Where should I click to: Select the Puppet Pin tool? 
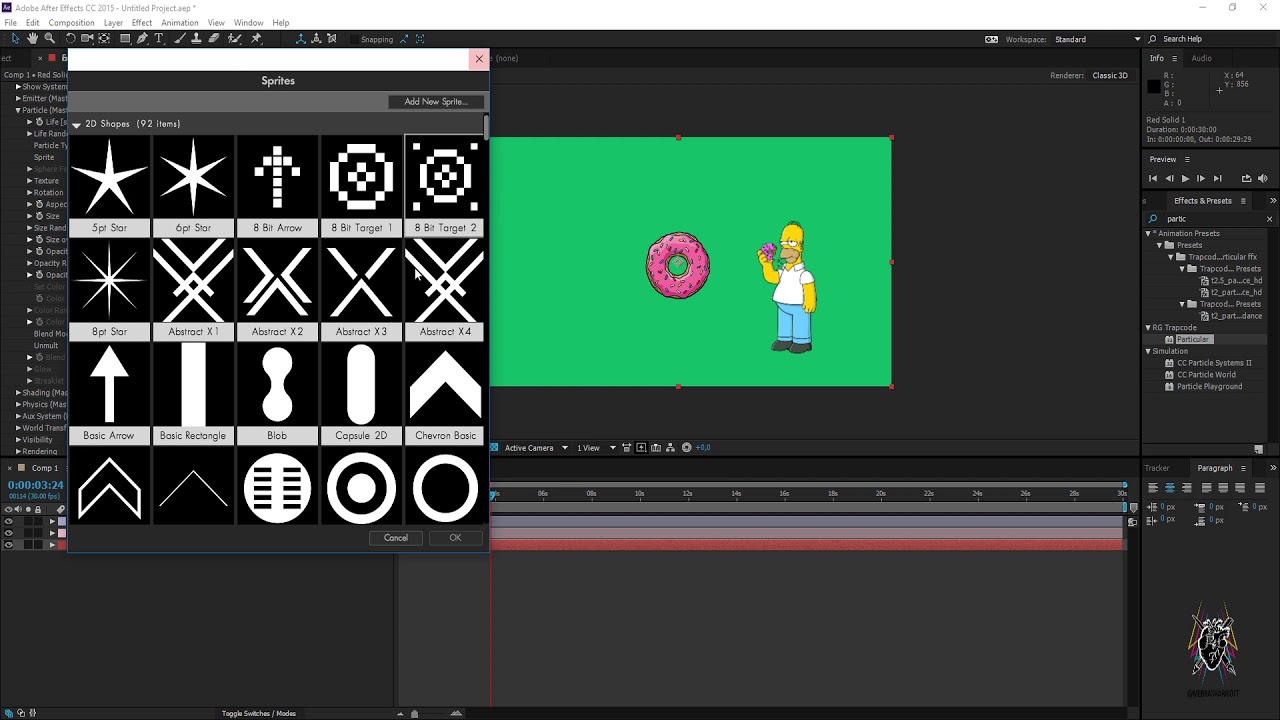coord(256,39)
